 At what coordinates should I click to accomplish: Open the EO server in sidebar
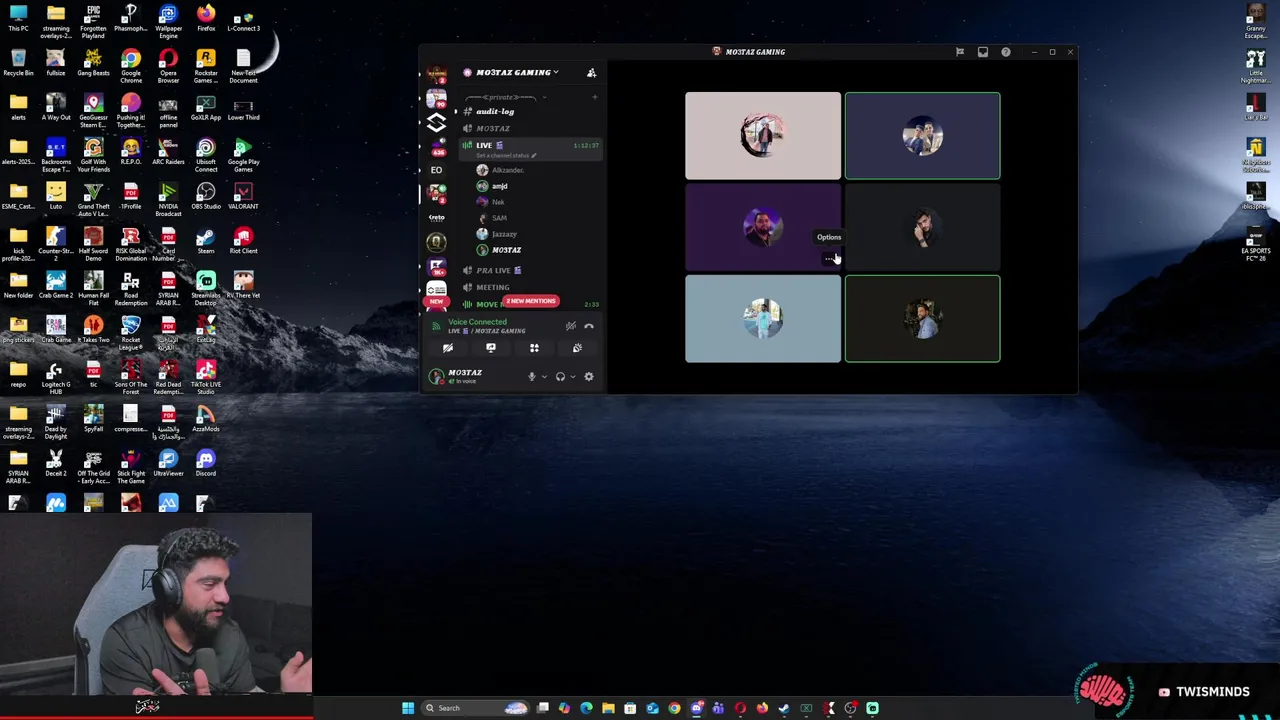[436, 170]
